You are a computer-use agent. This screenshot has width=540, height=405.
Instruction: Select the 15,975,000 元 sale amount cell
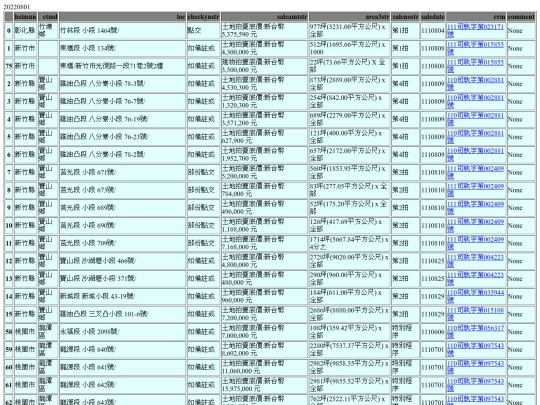[264, 385]
